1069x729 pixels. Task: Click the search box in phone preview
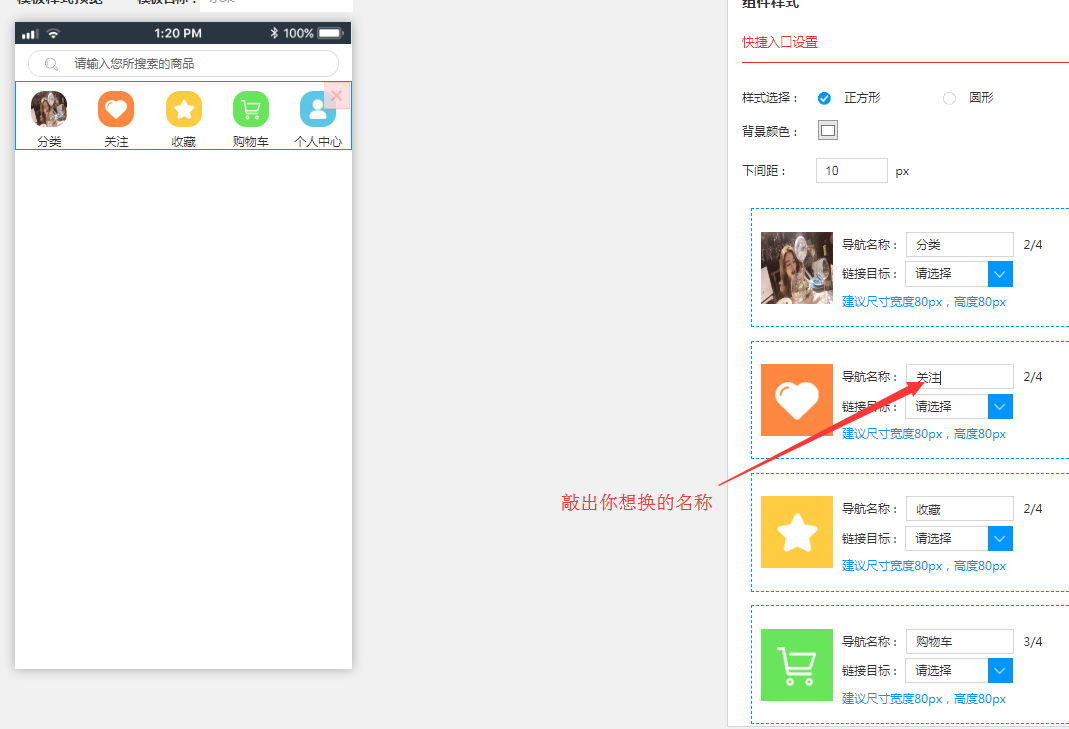[183, 64]
